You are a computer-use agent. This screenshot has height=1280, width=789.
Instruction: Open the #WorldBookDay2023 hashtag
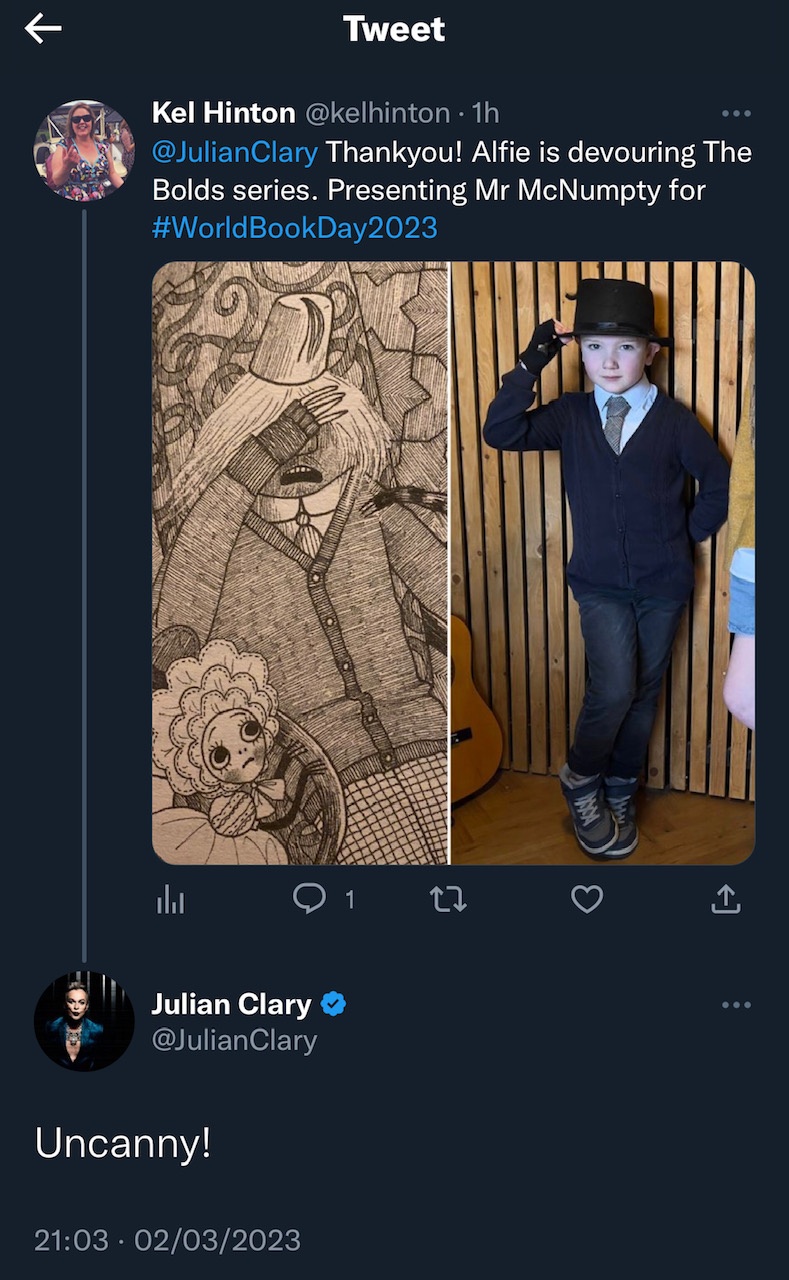295,227
